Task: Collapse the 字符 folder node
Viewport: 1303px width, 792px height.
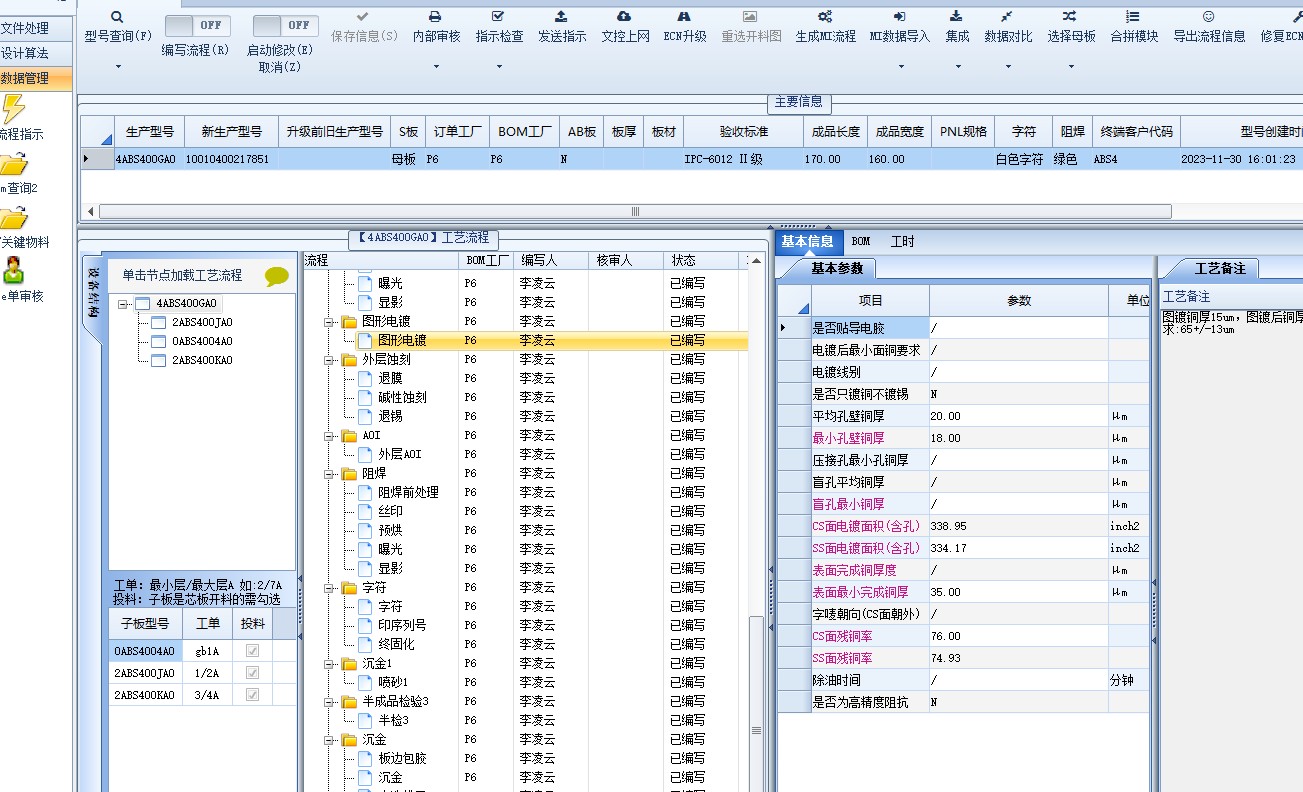Action: tap(330, 588)
